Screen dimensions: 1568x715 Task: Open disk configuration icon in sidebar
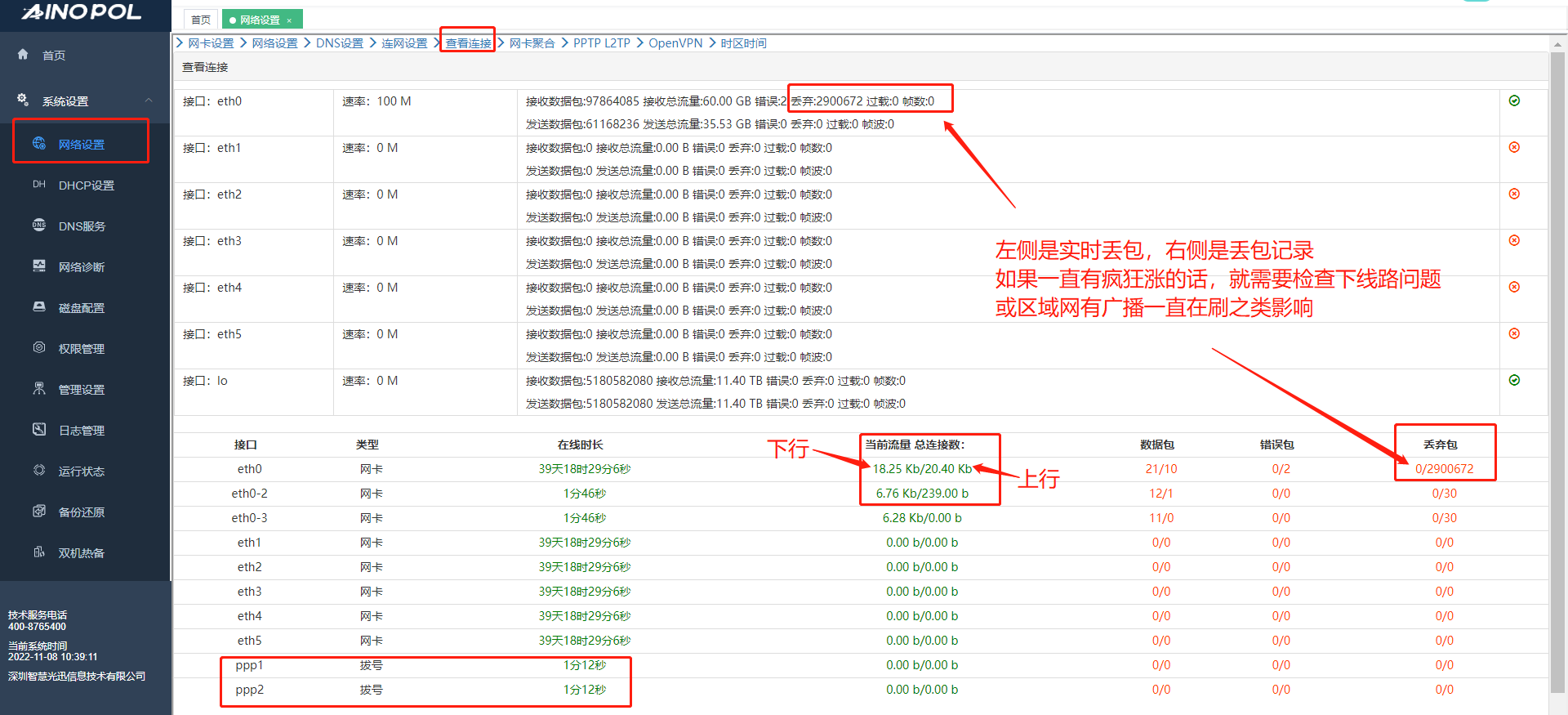tap(39, 307)
